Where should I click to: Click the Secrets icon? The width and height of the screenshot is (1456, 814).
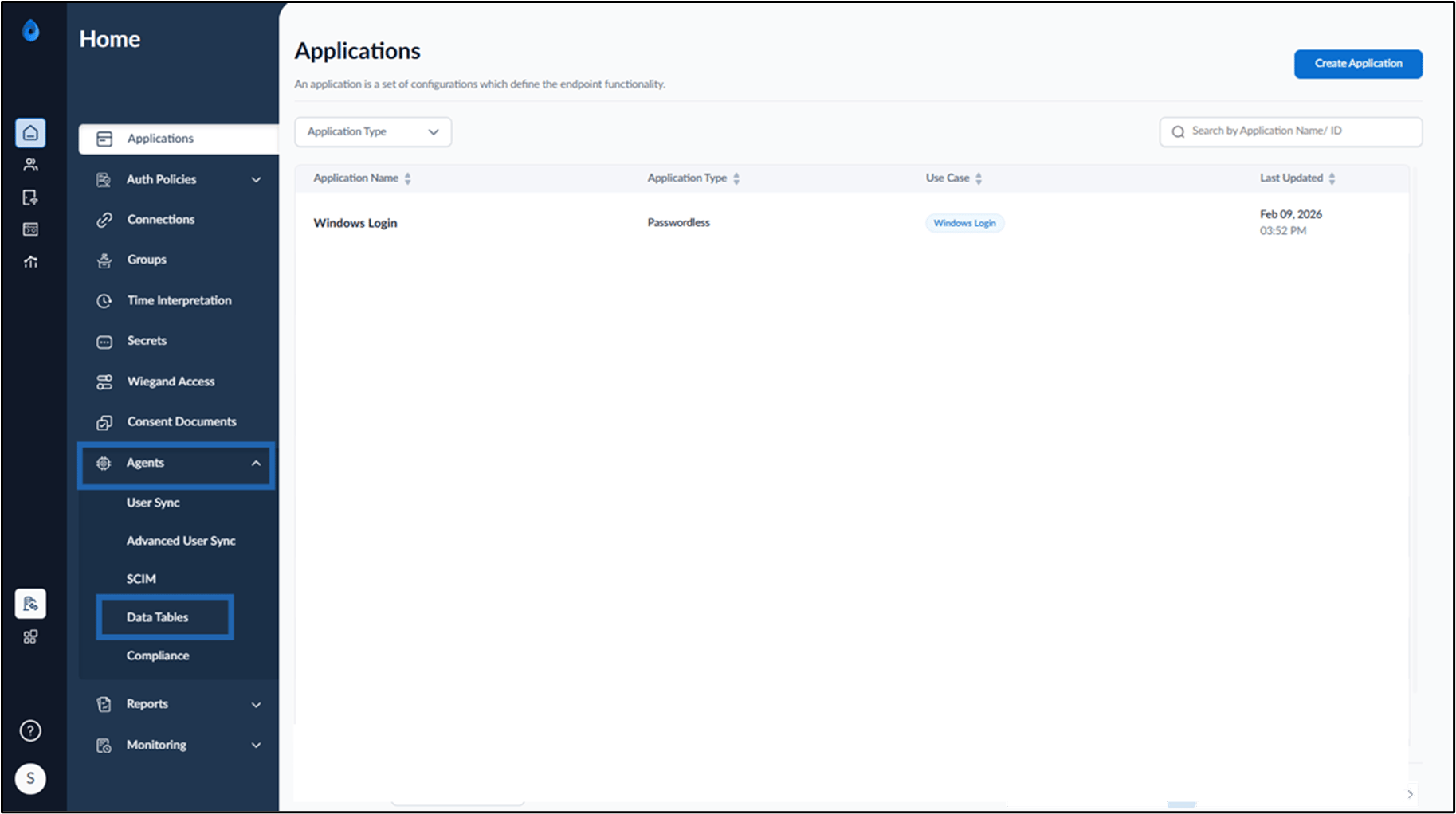[x=104, y=342]
